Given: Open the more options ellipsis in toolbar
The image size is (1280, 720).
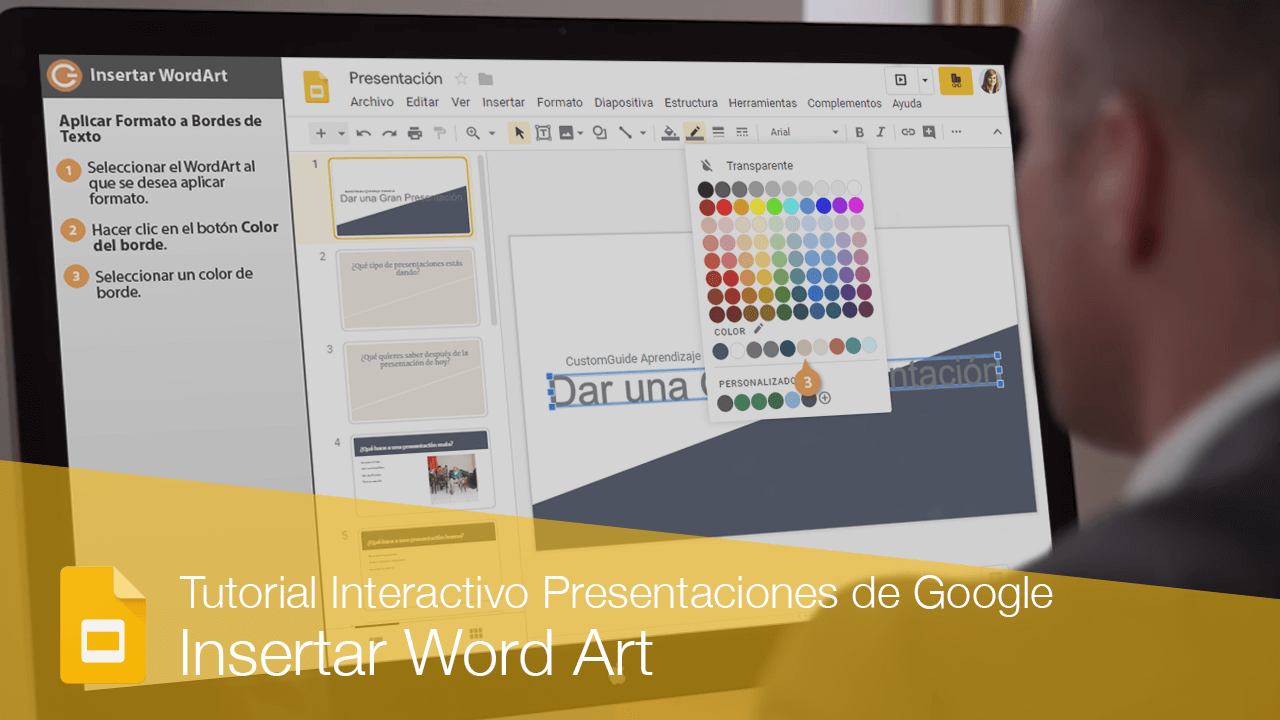Looking at the screenshot, I should tap(956, 132).
